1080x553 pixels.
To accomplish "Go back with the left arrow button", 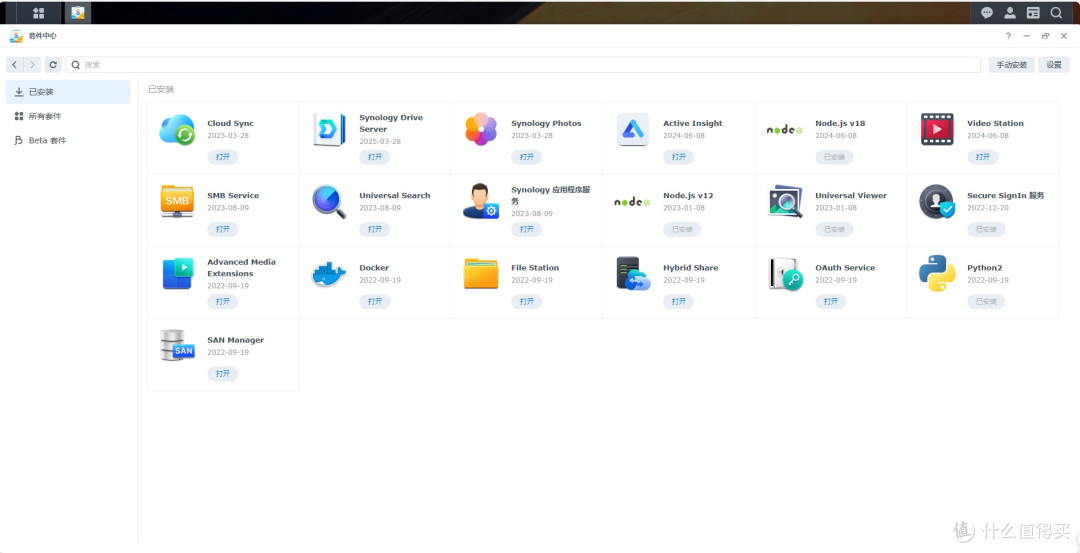I will coord(14,65).
